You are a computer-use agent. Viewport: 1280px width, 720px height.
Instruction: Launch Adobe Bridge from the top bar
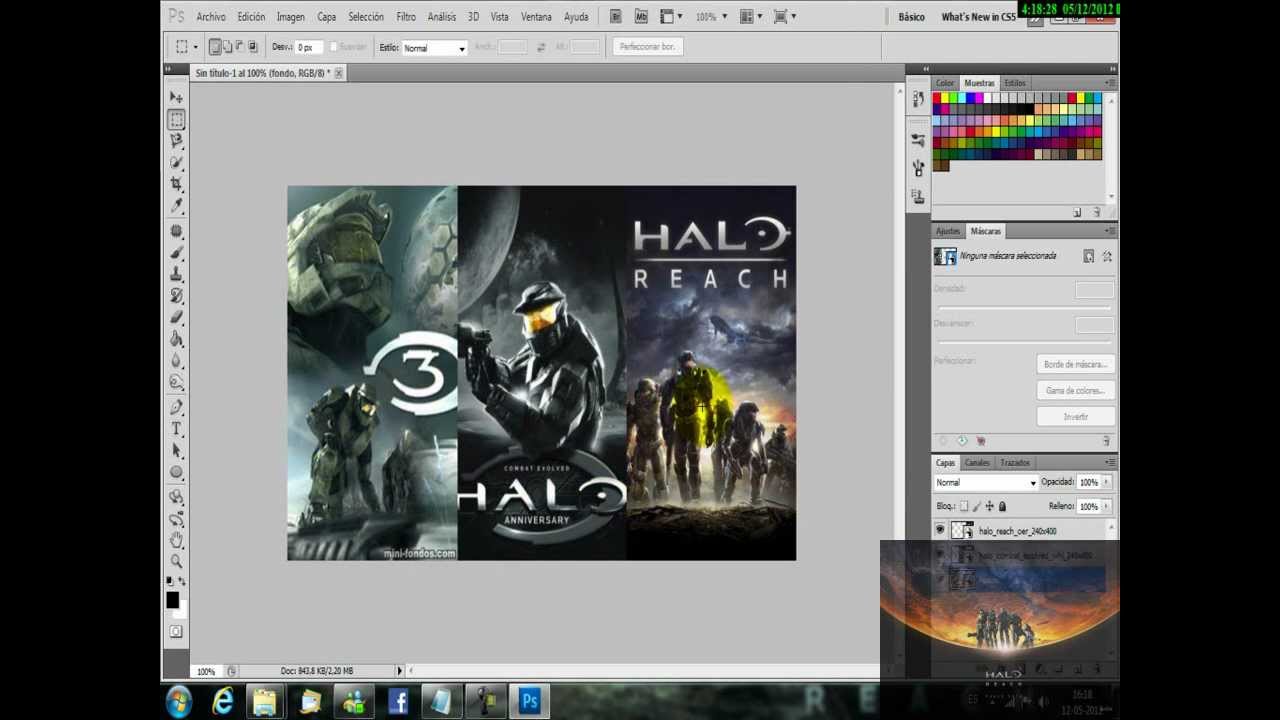[615, 17]
